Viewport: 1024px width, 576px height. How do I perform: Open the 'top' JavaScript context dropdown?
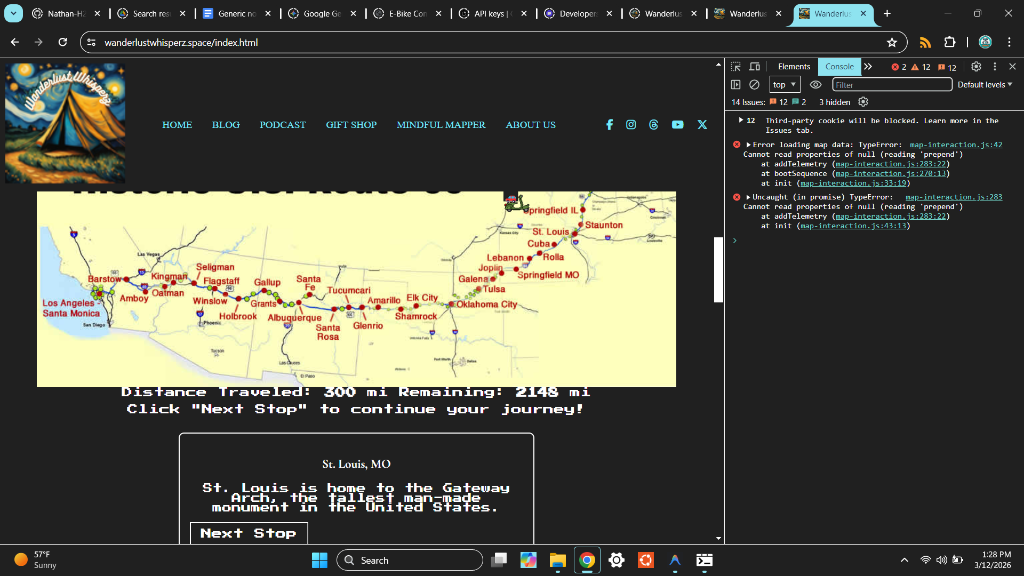(783, 85)
